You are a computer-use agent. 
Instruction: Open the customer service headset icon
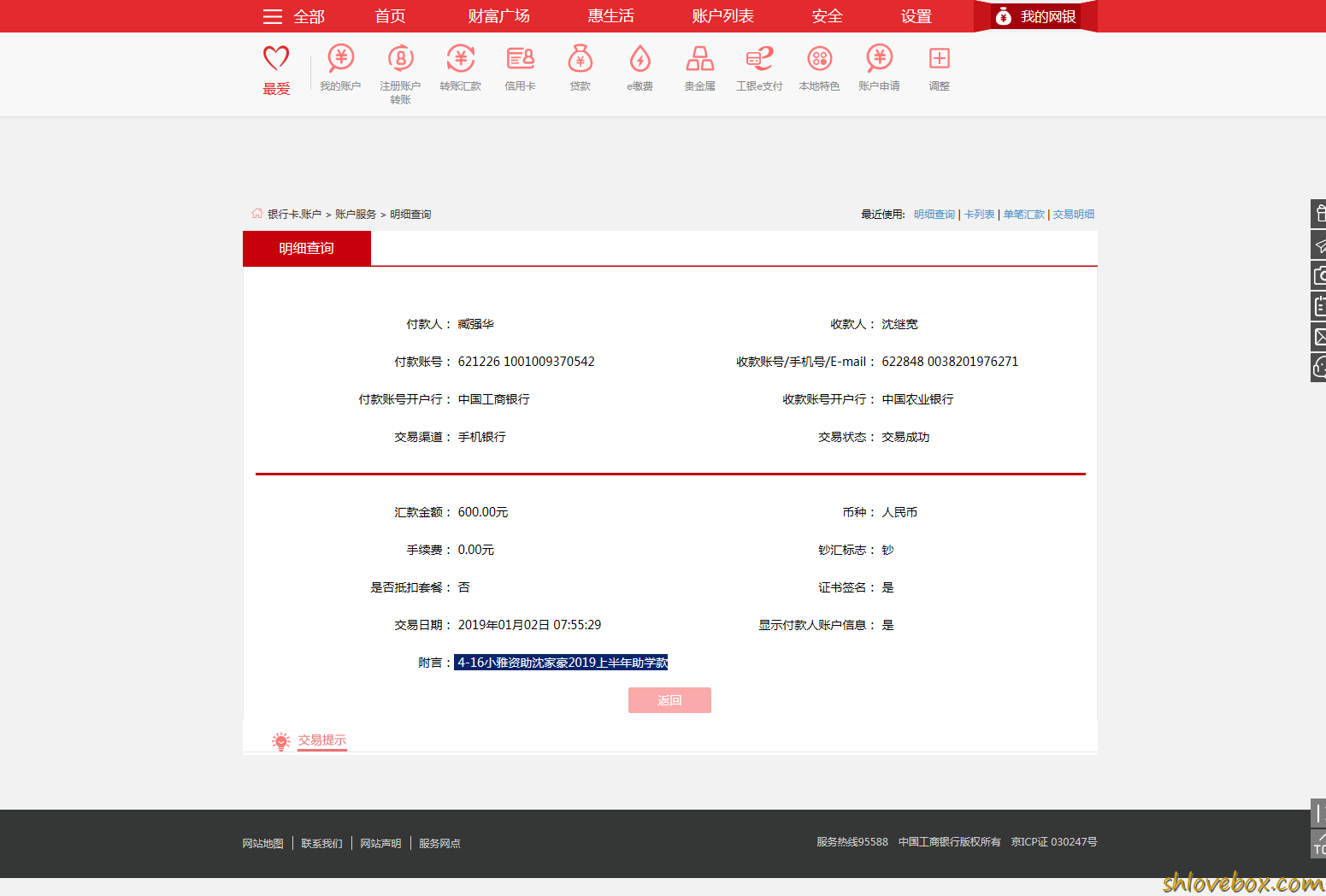pyautogui.click(x=1318, y=368)
